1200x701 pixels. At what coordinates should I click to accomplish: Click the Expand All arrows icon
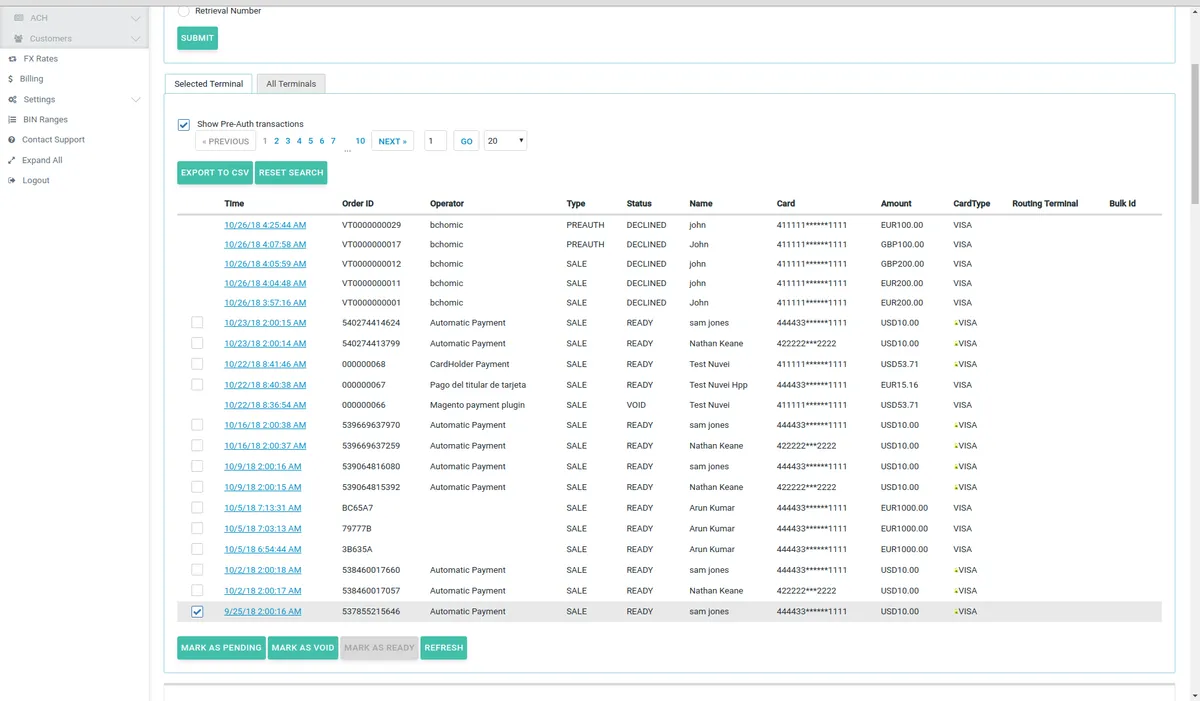(x=12, y=160)
